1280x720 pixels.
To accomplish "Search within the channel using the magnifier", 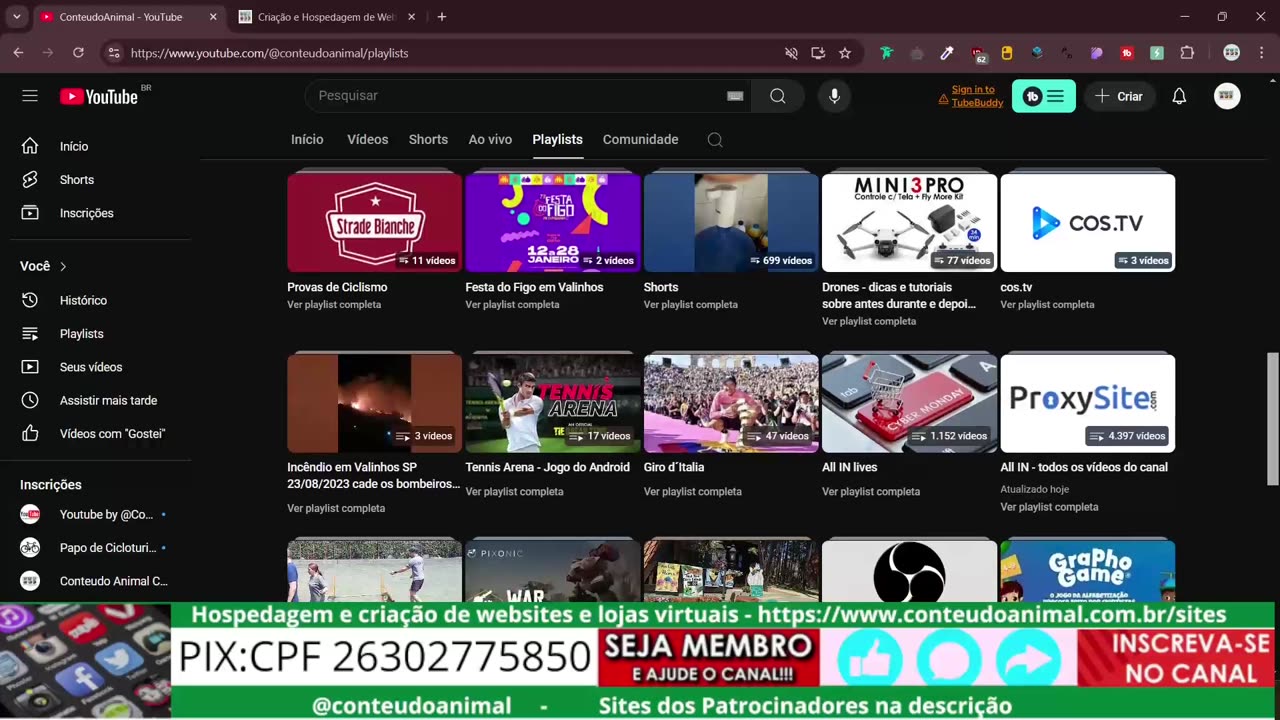I will coord(715,140).
